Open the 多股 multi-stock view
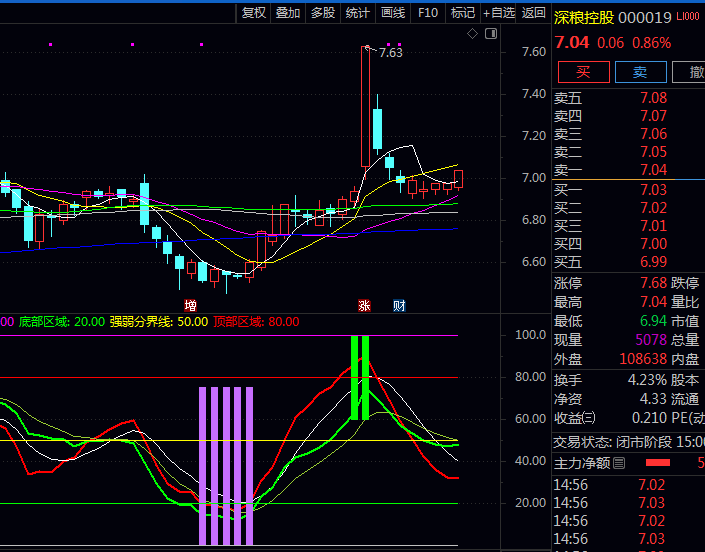Screen dimensions: 705x552 coord(323,13)
